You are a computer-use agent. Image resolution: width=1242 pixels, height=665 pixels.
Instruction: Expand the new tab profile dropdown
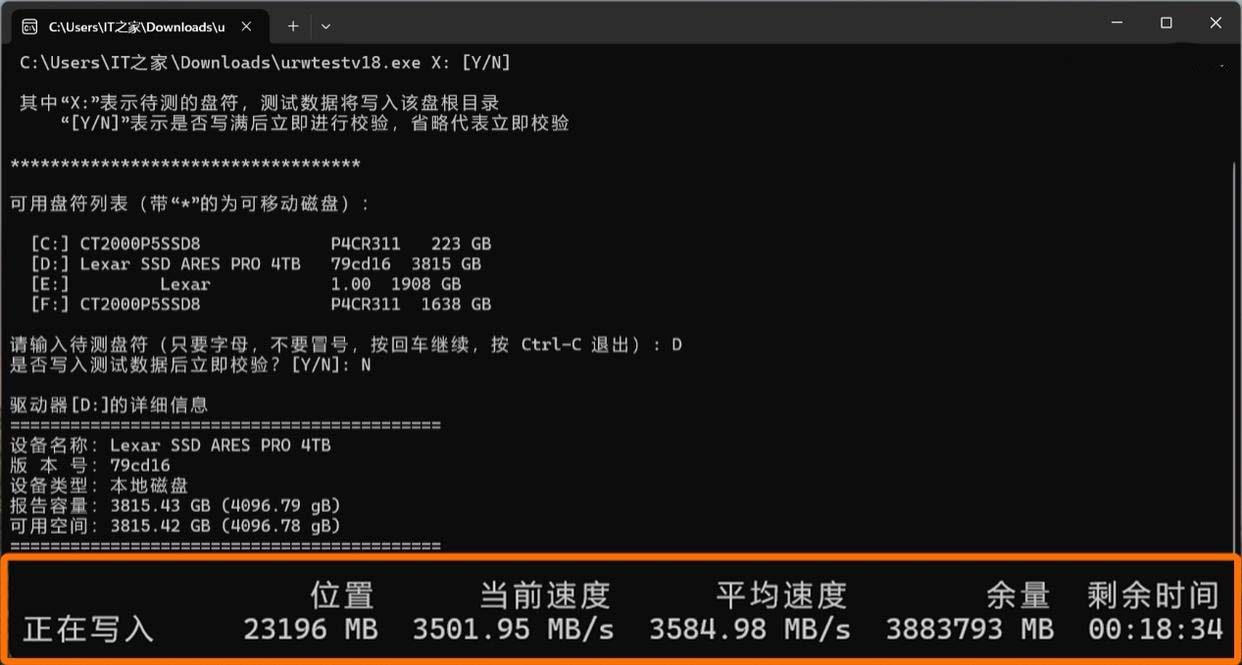tap(325, 26)
